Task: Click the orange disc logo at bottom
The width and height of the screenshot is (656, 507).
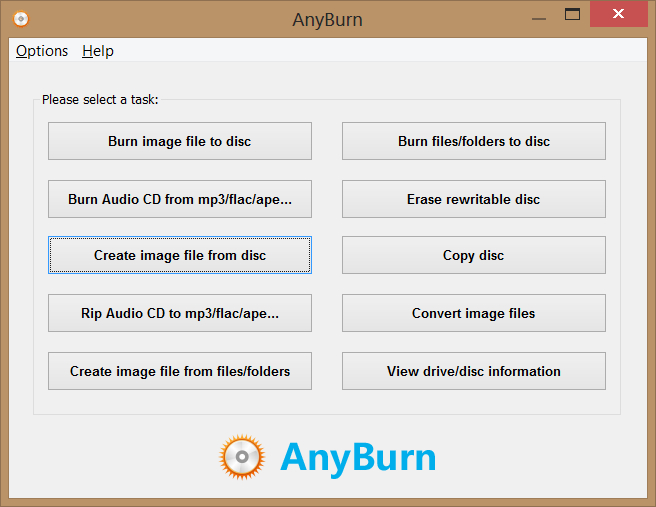Action: coord(244,457)
